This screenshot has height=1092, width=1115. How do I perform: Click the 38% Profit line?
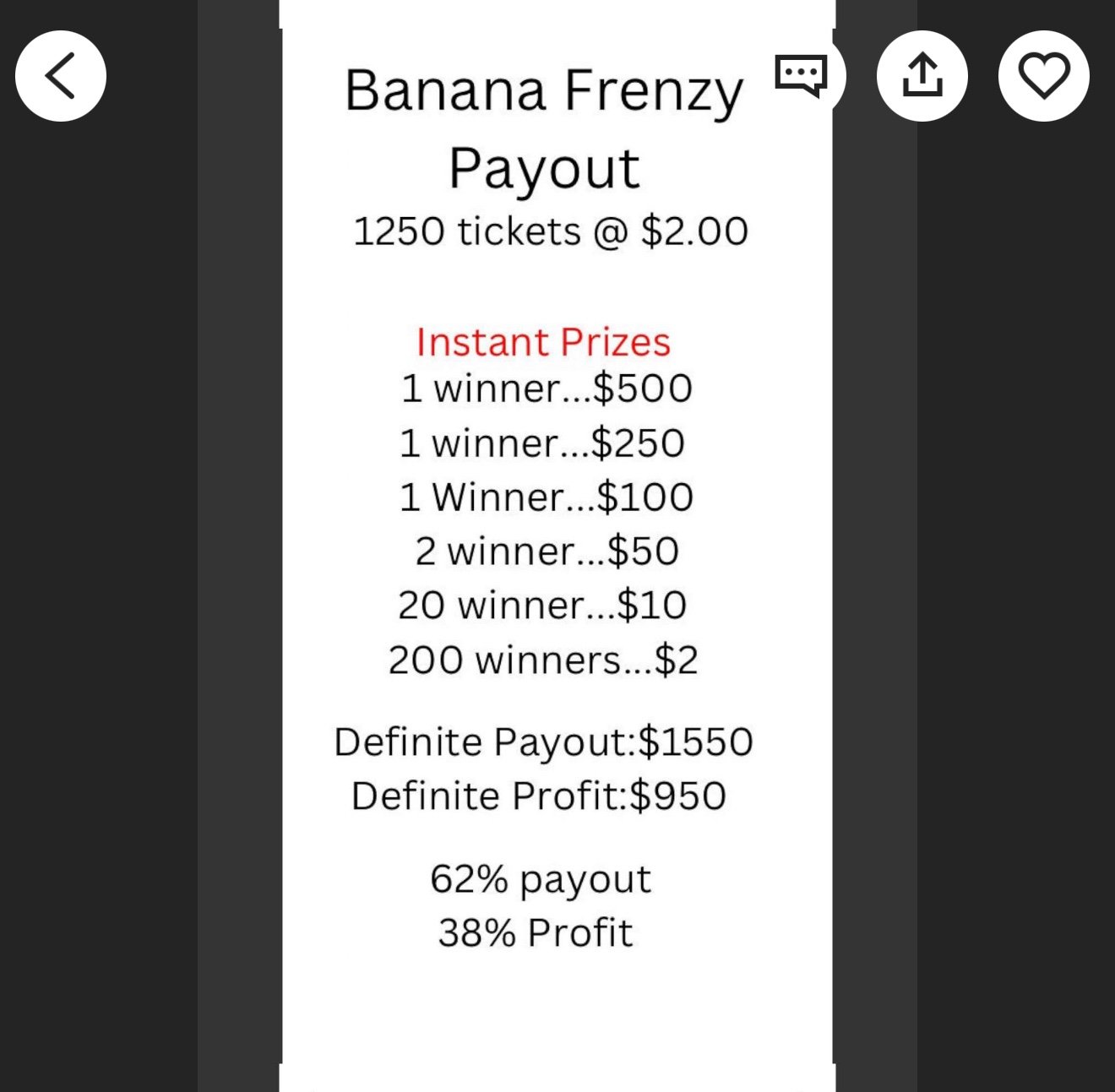[536, 933]
